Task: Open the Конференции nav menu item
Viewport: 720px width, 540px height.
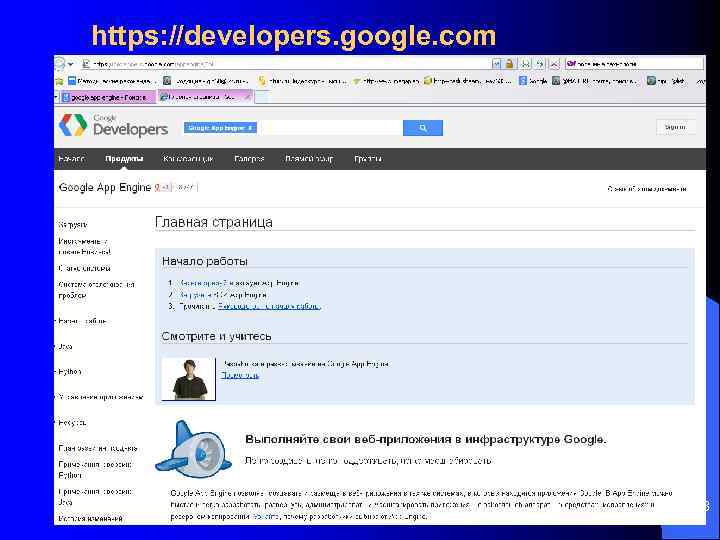Action: coord(188,159)
